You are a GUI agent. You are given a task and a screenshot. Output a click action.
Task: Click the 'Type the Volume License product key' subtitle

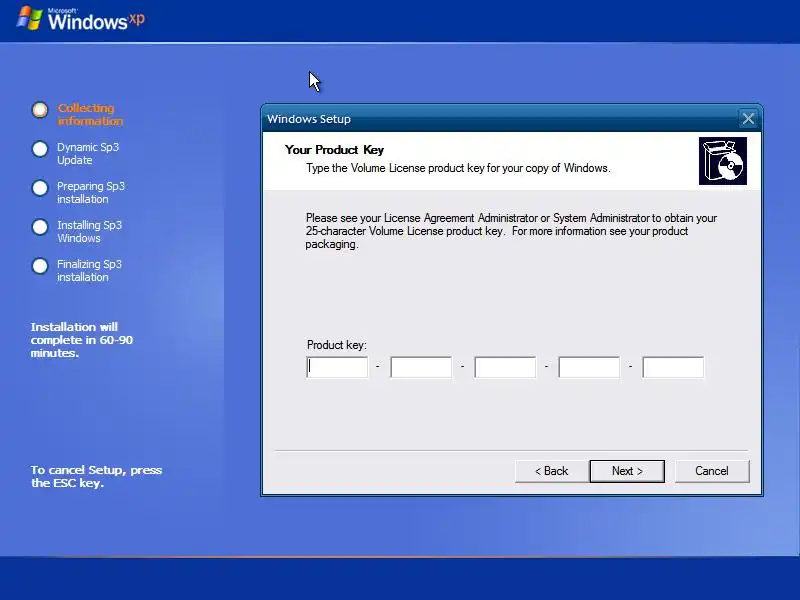[x=458, y=168]
